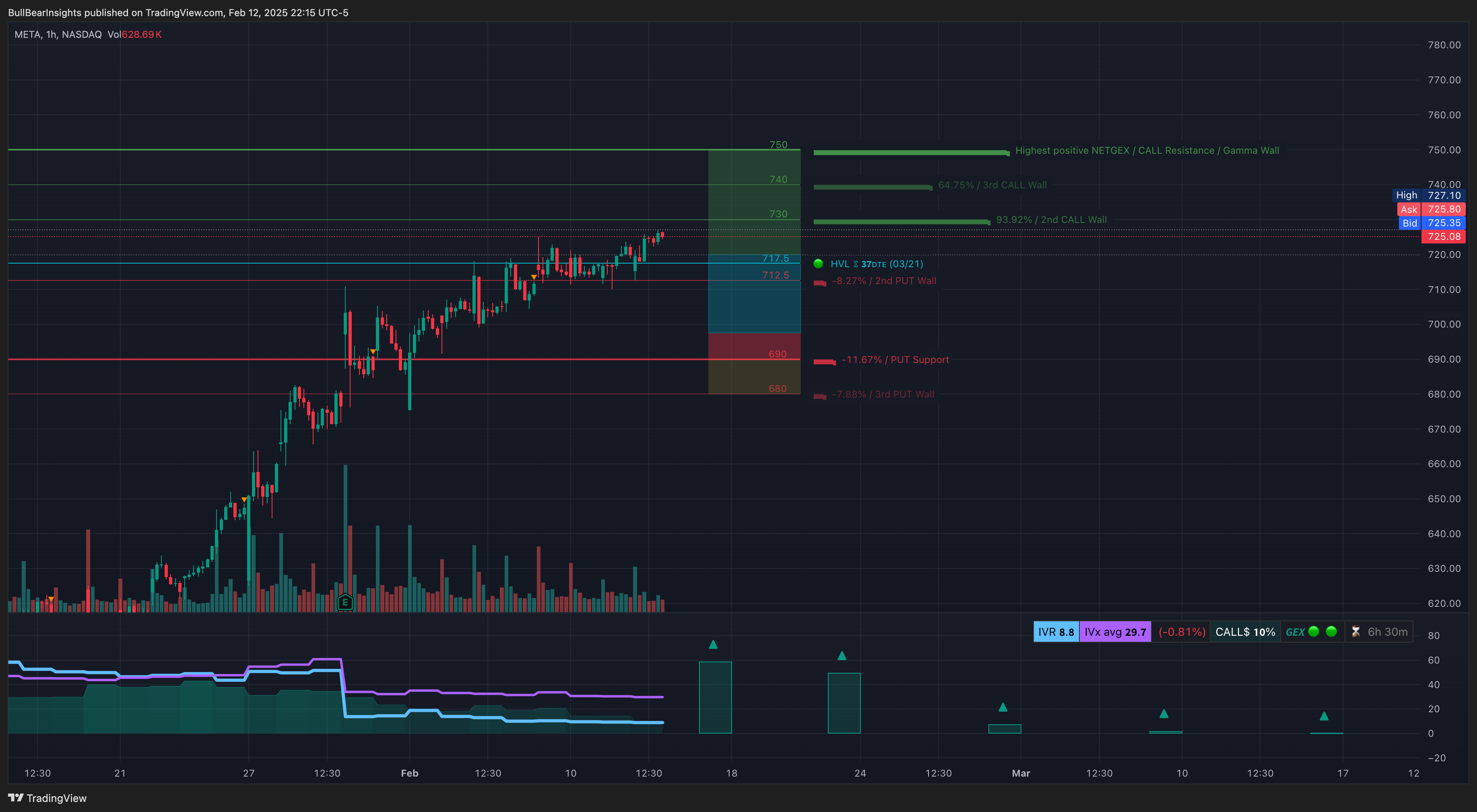The image size is (1477, 812).
Task: Click the 620.00 label on the price axis
Action: click(1444, 603)
